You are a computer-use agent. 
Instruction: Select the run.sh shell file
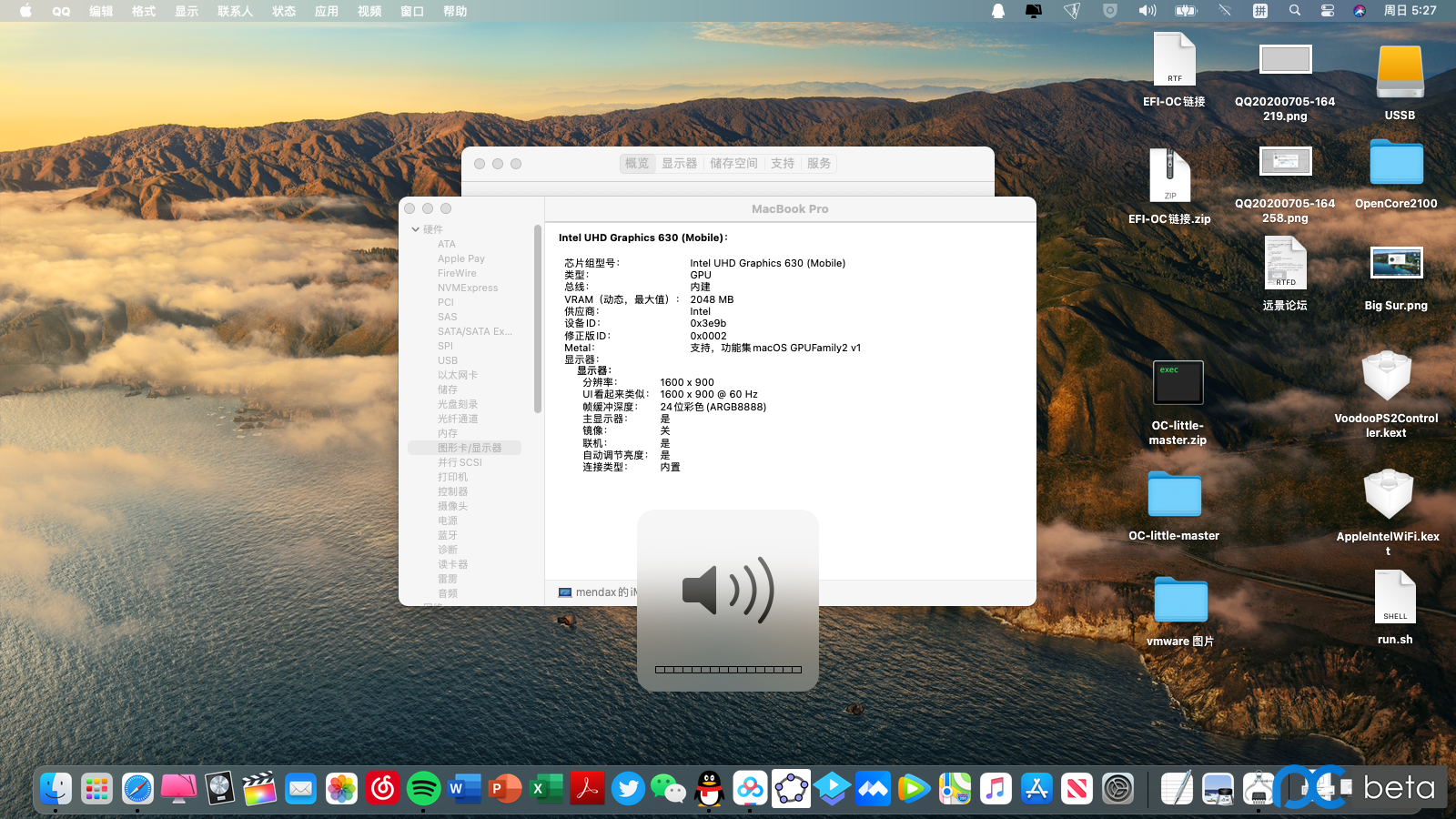click(1395, 607)
